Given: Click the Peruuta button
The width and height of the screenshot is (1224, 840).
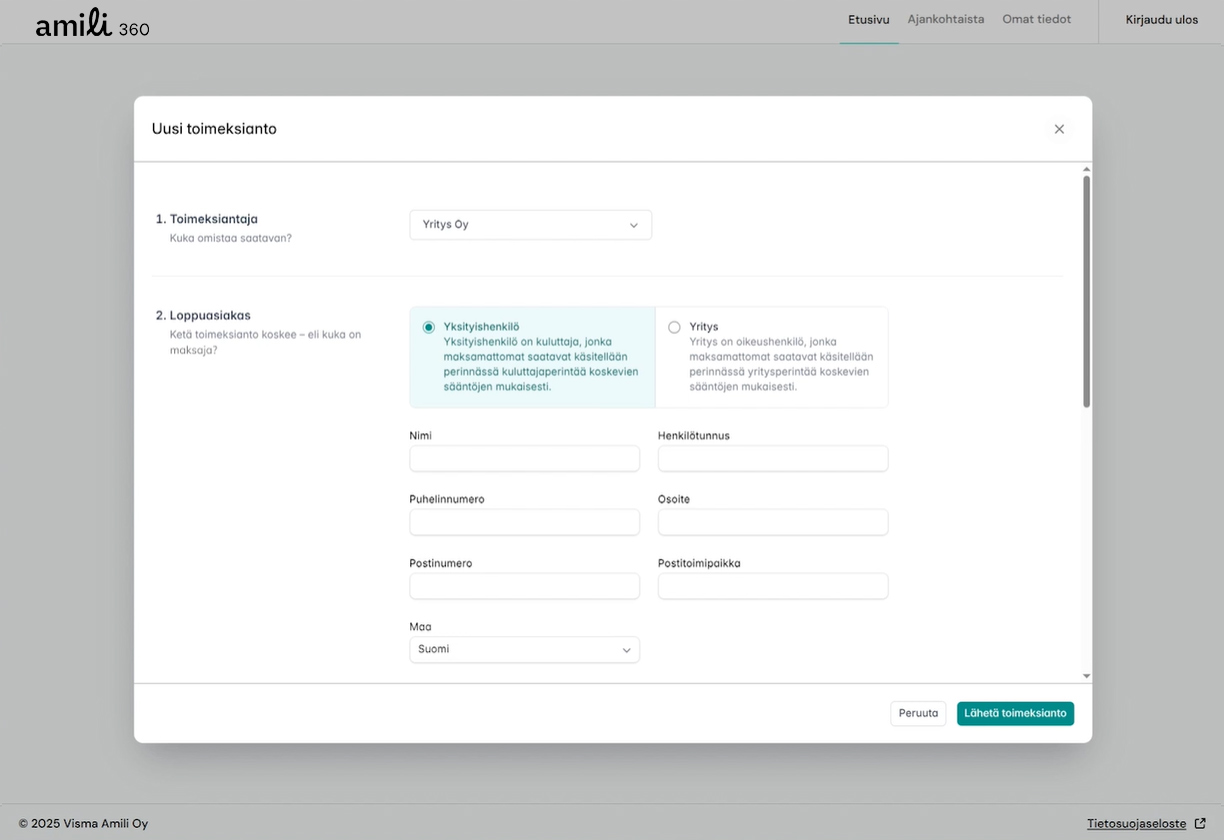Looking at the screenshot, I should pos(917,714).
